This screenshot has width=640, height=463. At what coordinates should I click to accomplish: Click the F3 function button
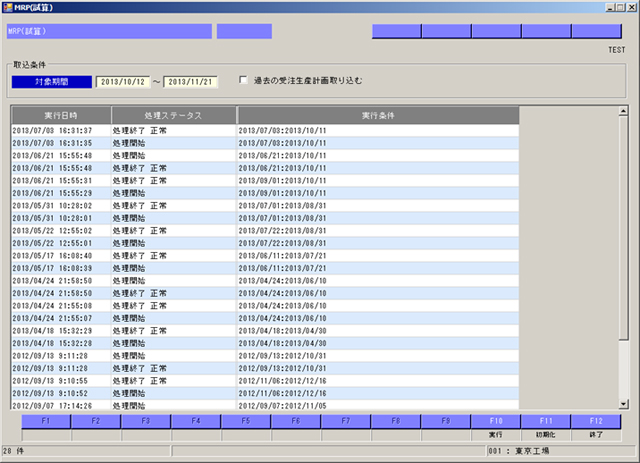coord(146,421)
